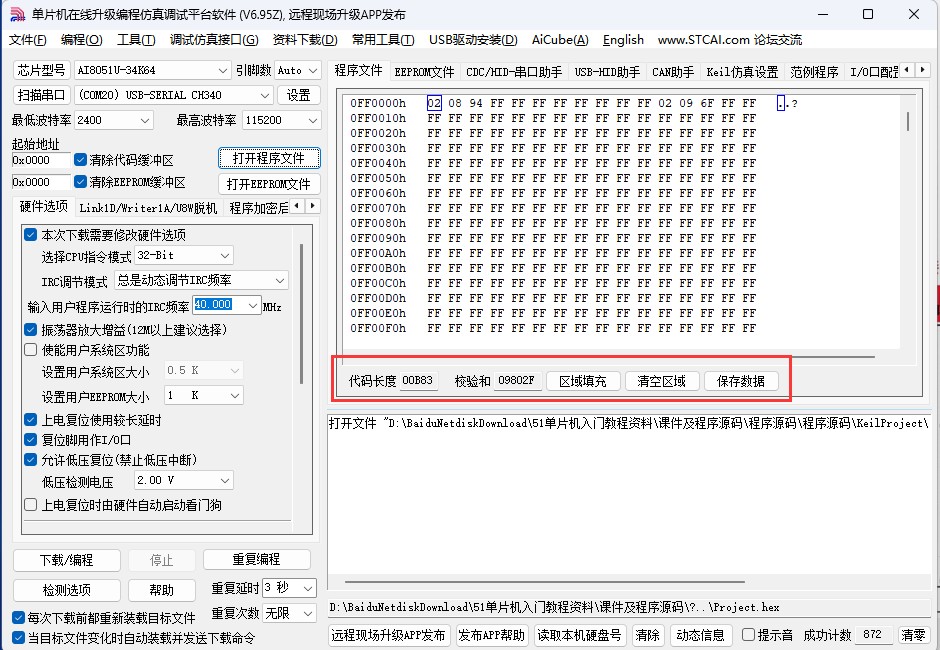Open the 资料下载(D) menu
Image resolution: width=940 pixels, height=650 pixels.
click(x=305, y=40)
